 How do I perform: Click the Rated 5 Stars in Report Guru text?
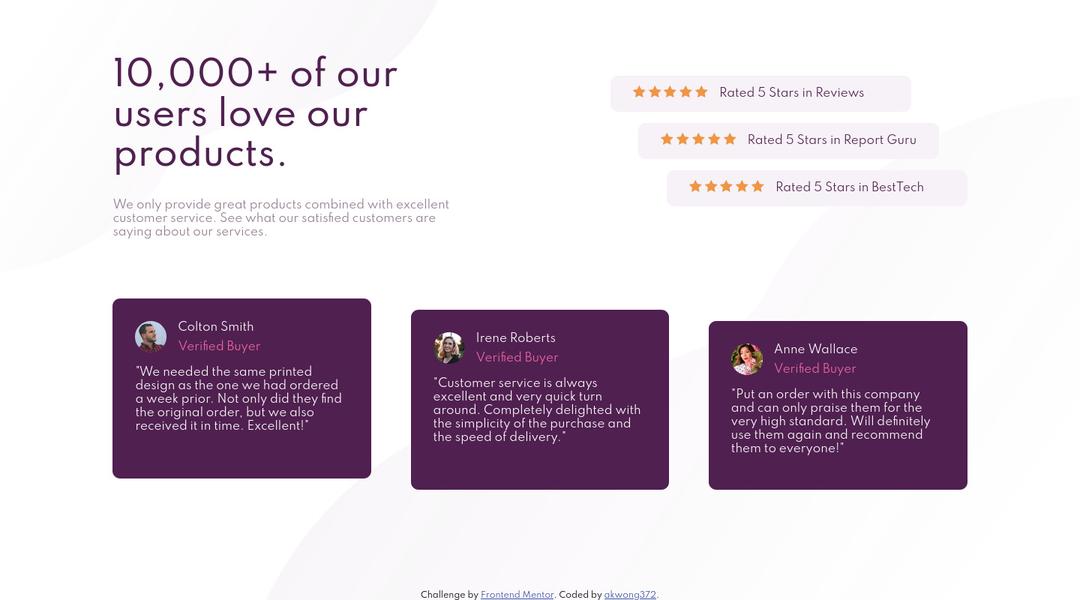pos(831,139)
